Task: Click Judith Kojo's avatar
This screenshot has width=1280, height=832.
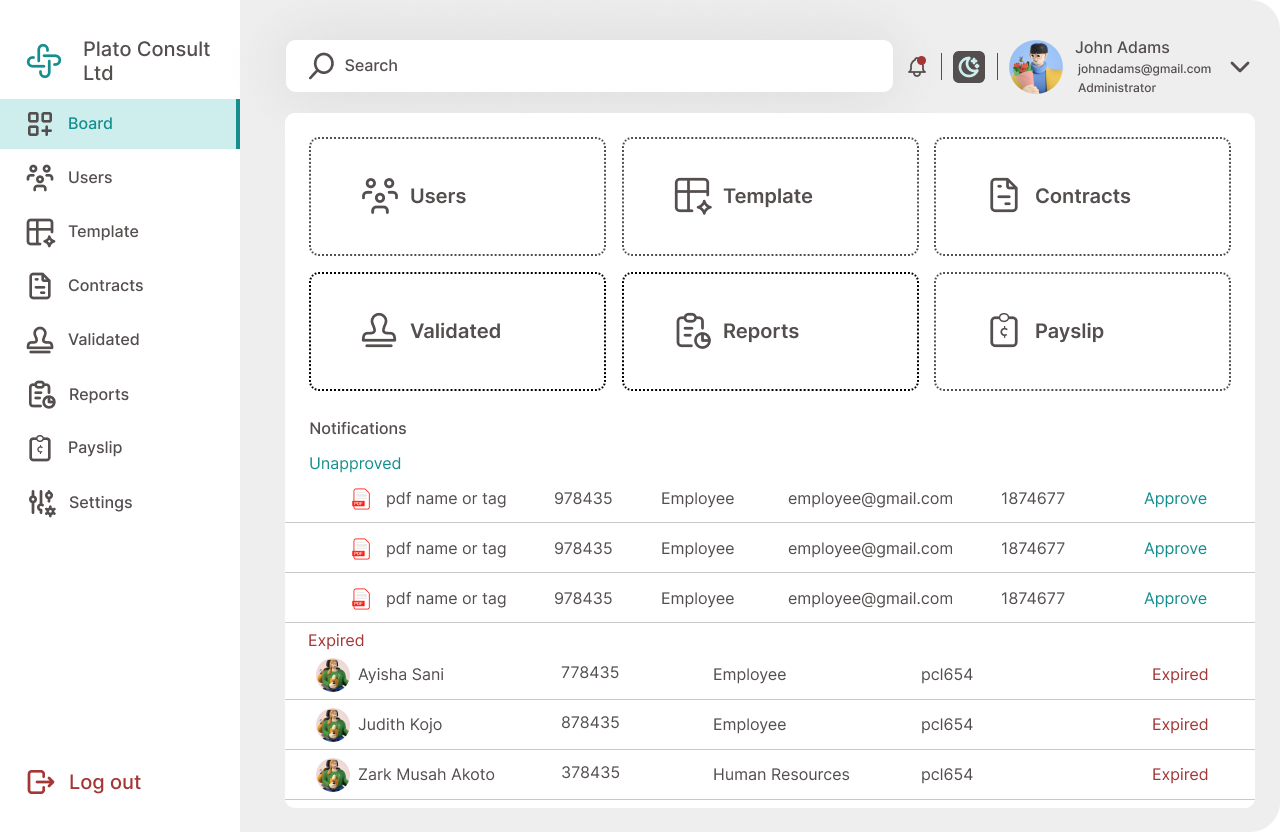Action: 333,725
